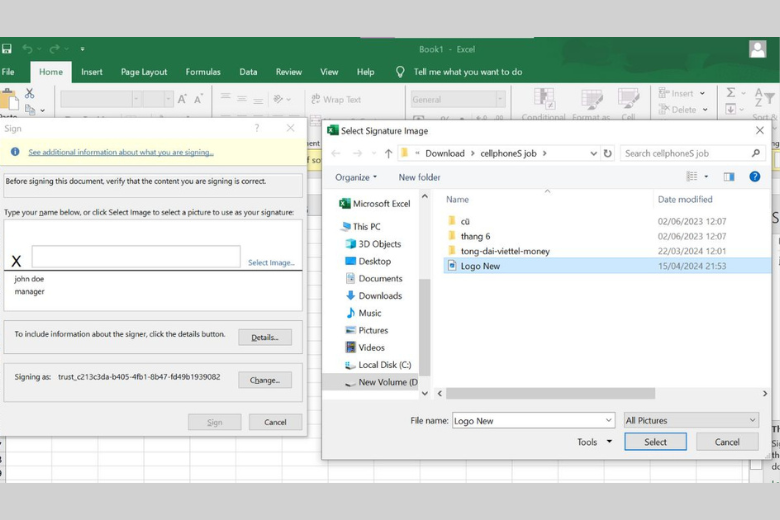Screen dimensions: 780x520
Task: Click the Sign button in the Sign dialog
Action: 214,422
